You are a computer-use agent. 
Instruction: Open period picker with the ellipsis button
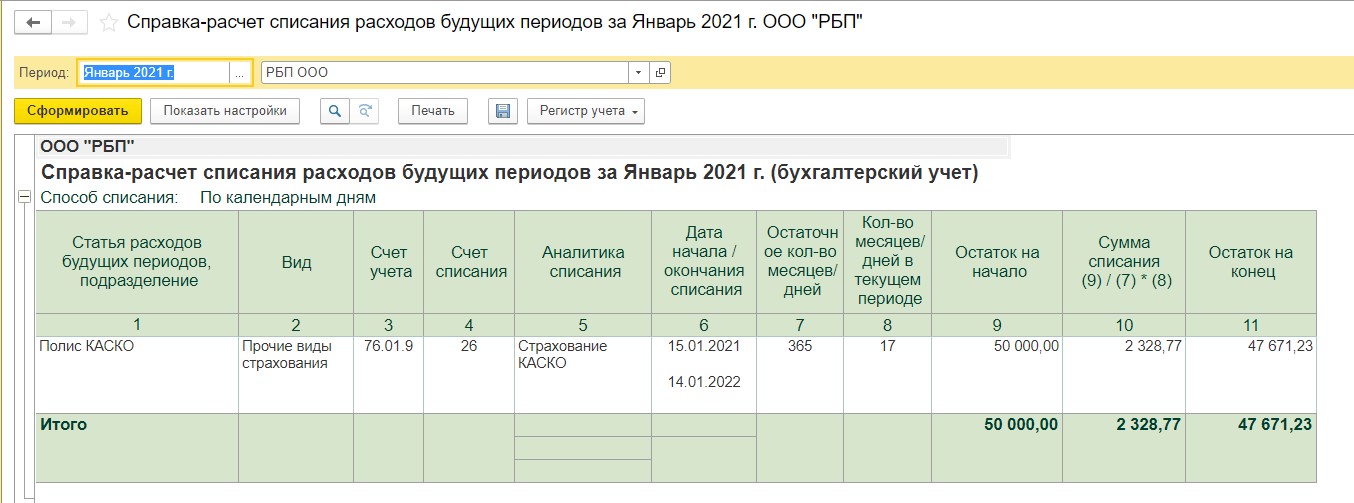click(x=239, y=72)
